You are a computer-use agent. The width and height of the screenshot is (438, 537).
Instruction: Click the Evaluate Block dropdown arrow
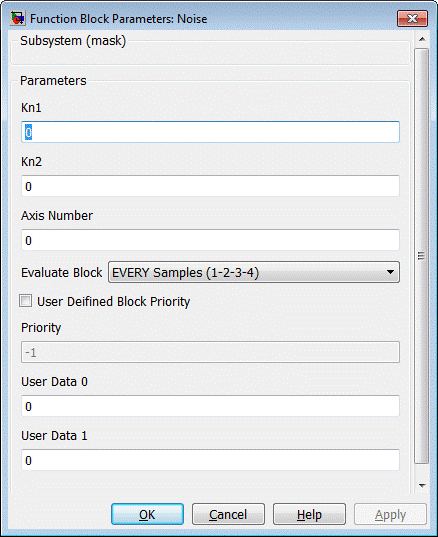coord(390,272)
